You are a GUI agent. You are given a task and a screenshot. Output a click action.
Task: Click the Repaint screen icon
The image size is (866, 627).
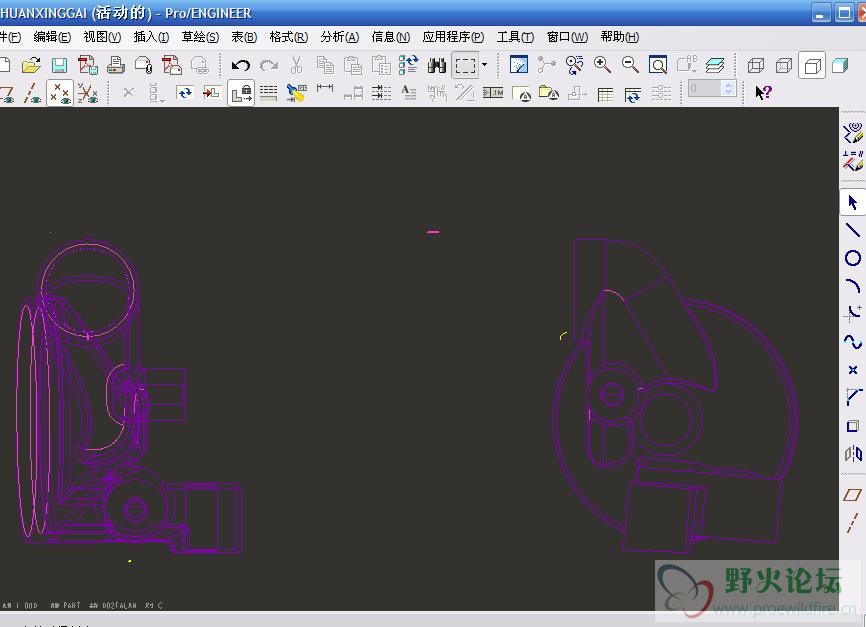(519, 65)
